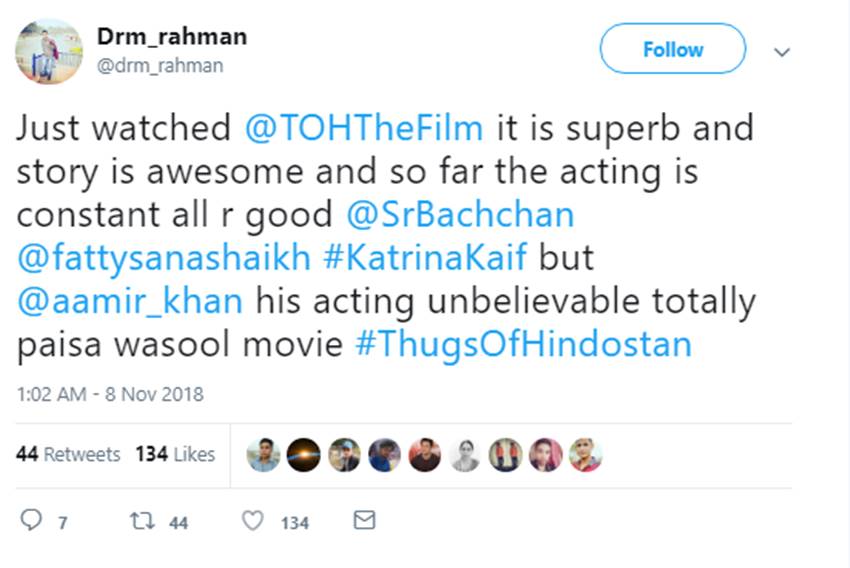Open the #ThugsOfHindostan hashtag
Viewport: 850px width, 568px height.
523,345
